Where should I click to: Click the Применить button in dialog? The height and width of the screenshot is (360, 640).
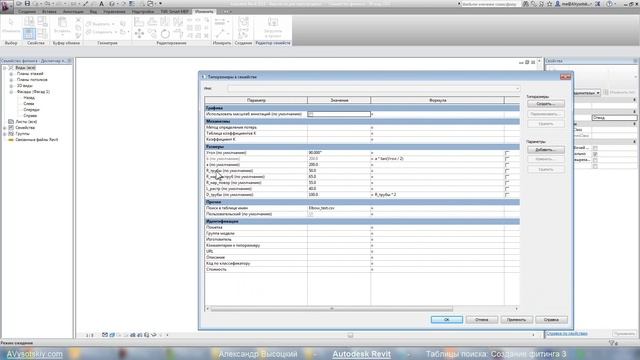coord(516,320)
